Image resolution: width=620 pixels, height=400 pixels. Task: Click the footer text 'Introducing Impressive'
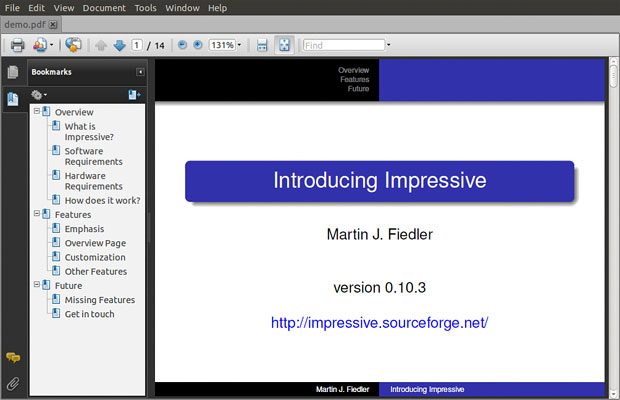tap(427, 389)
